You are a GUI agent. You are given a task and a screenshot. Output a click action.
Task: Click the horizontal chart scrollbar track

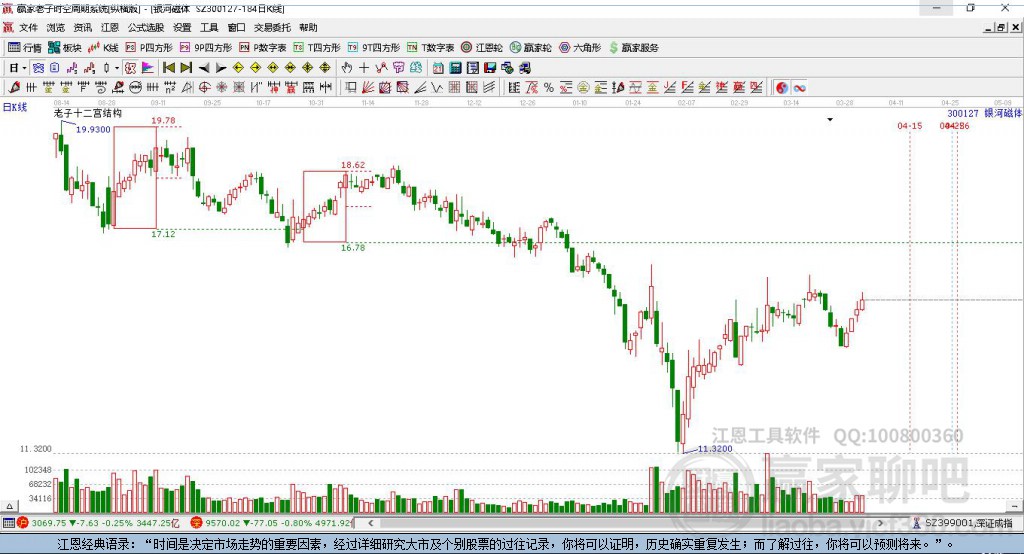(625, 523)
